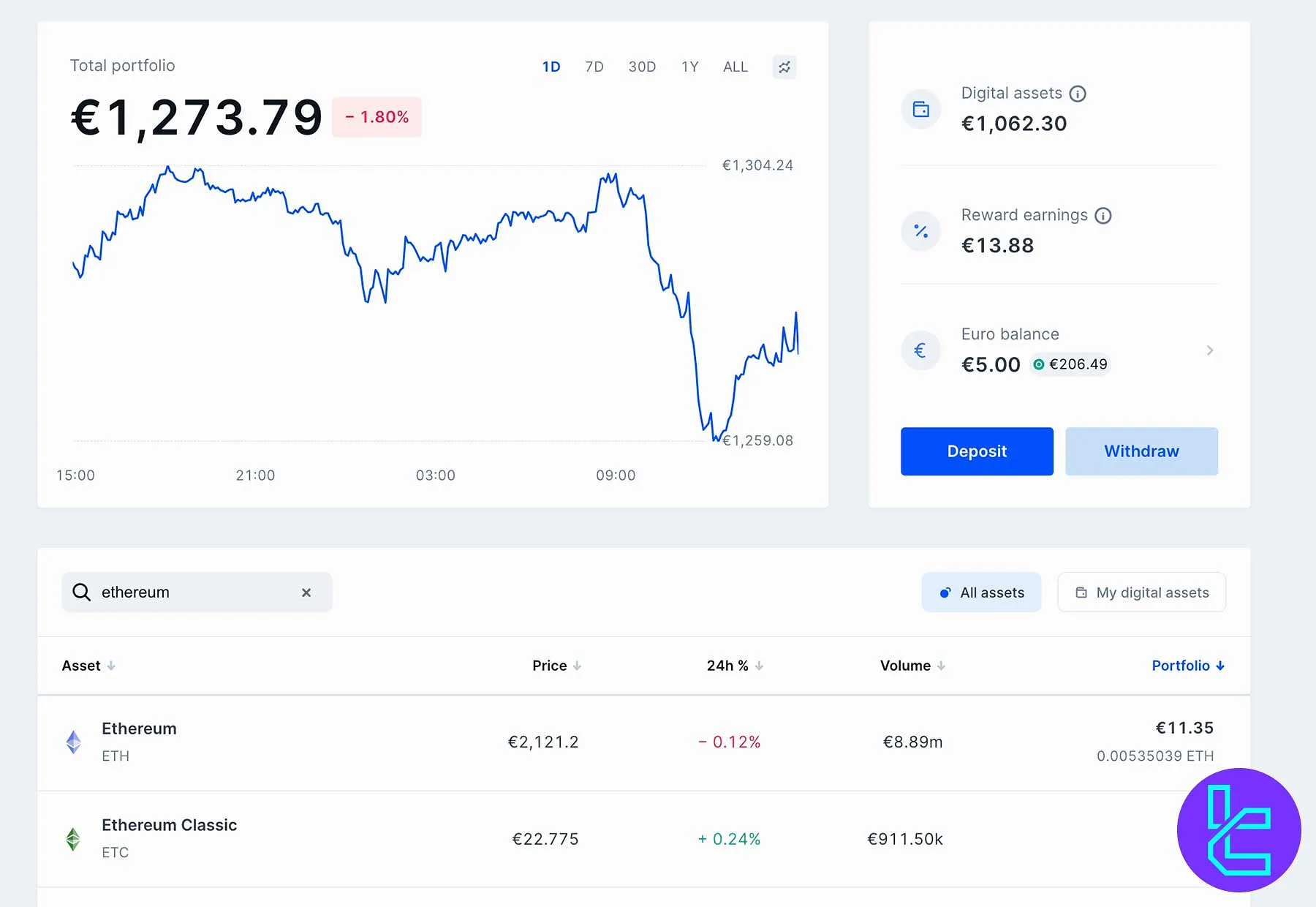Viewport: 1316px width, 907px height.
Task: Click the Digital assets info icon
Action: [1078, 94]
